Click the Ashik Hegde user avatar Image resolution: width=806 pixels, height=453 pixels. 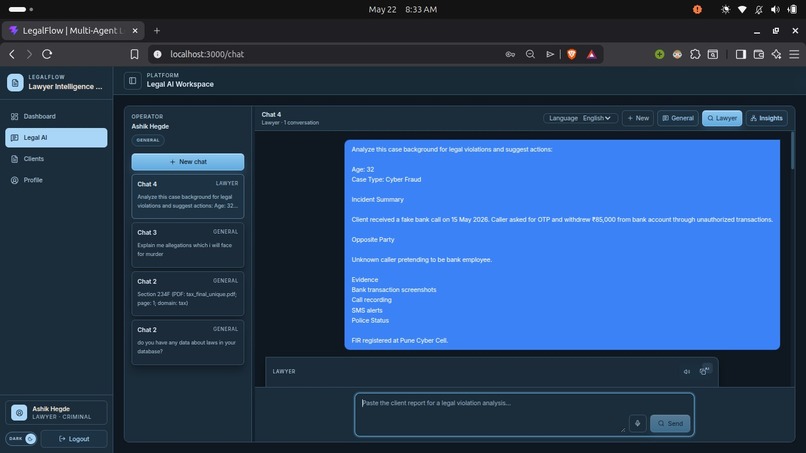tap(19, 412)
